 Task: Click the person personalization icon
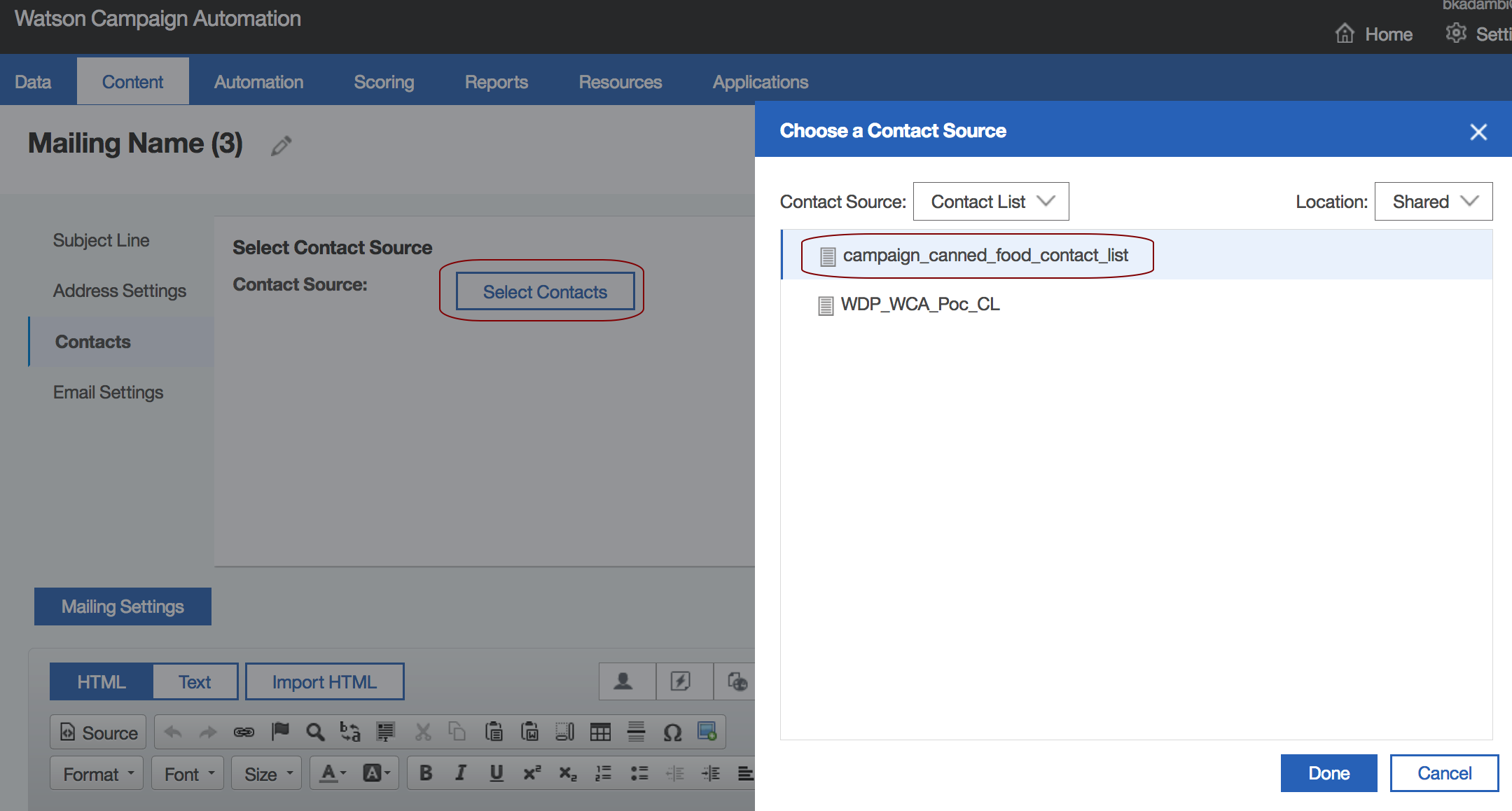click(623, 681)
